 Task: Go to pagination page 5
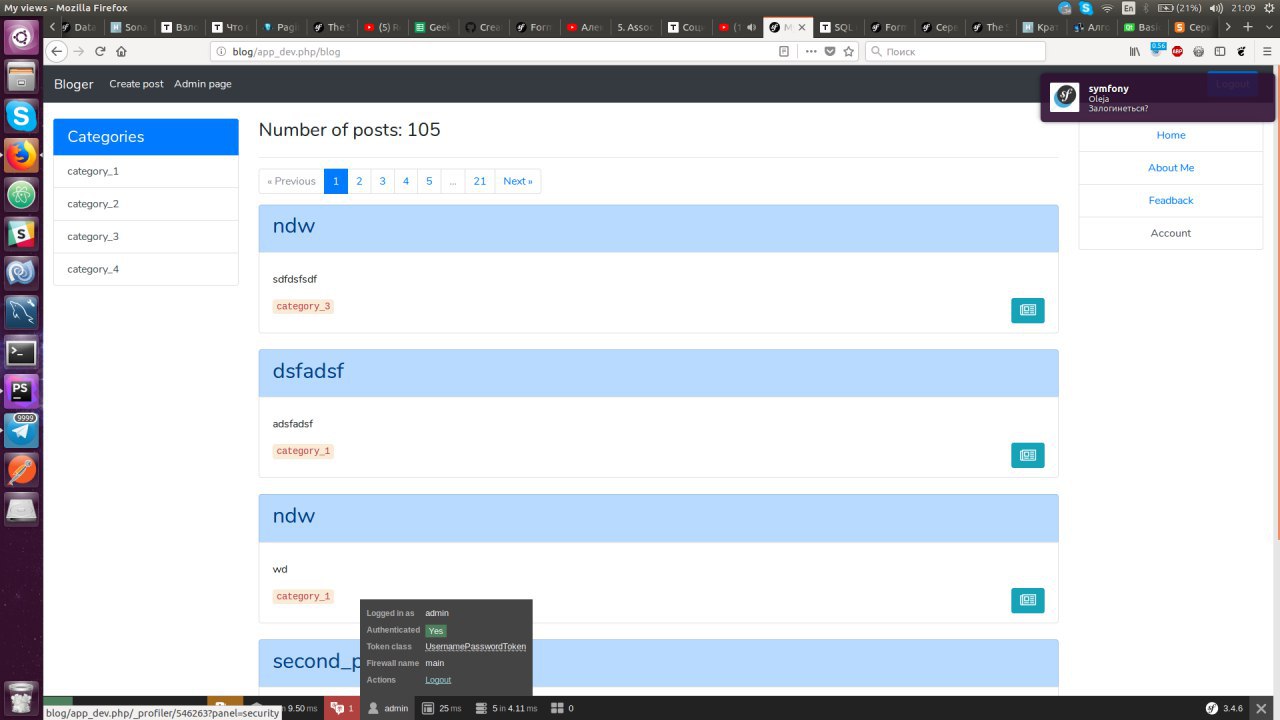coord(429,181)
